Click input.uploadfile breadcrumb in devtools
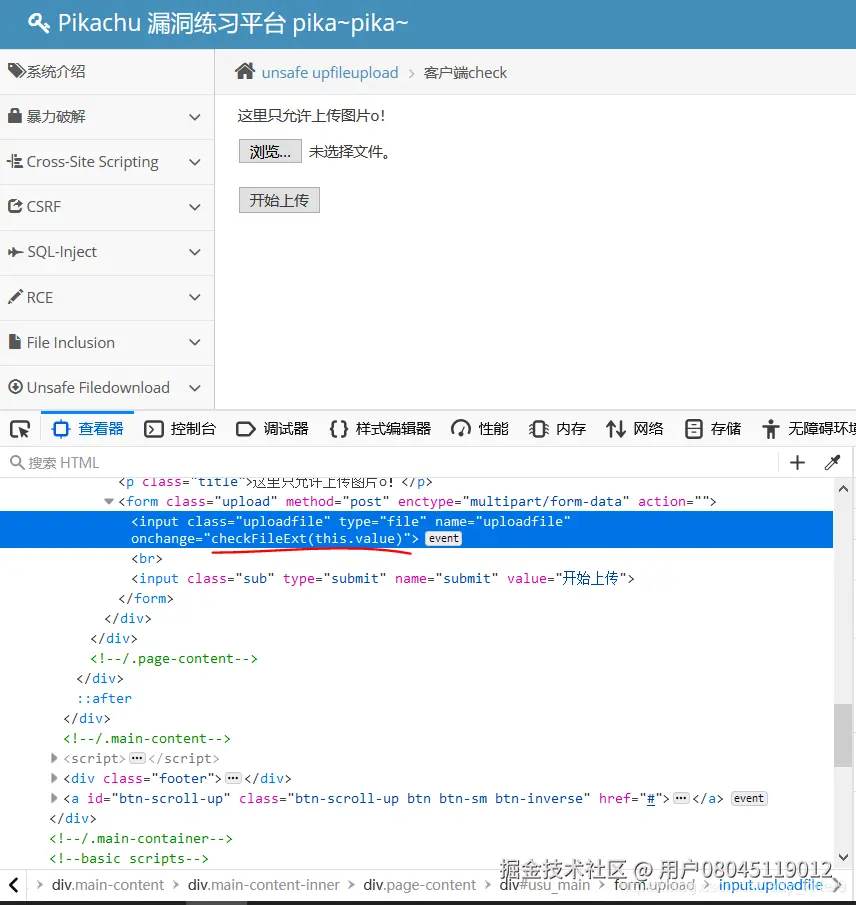Screen dimensions: 856x905 coord(771,885)
